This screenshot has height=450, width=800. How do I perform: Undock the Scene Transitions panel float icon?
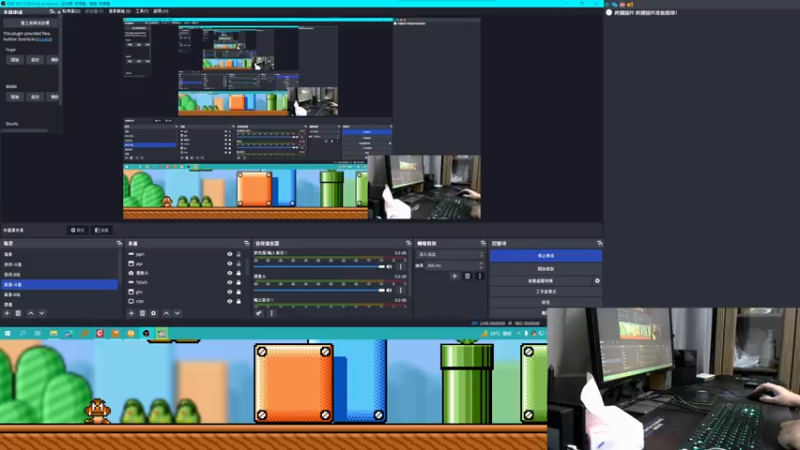coord(483,243)
